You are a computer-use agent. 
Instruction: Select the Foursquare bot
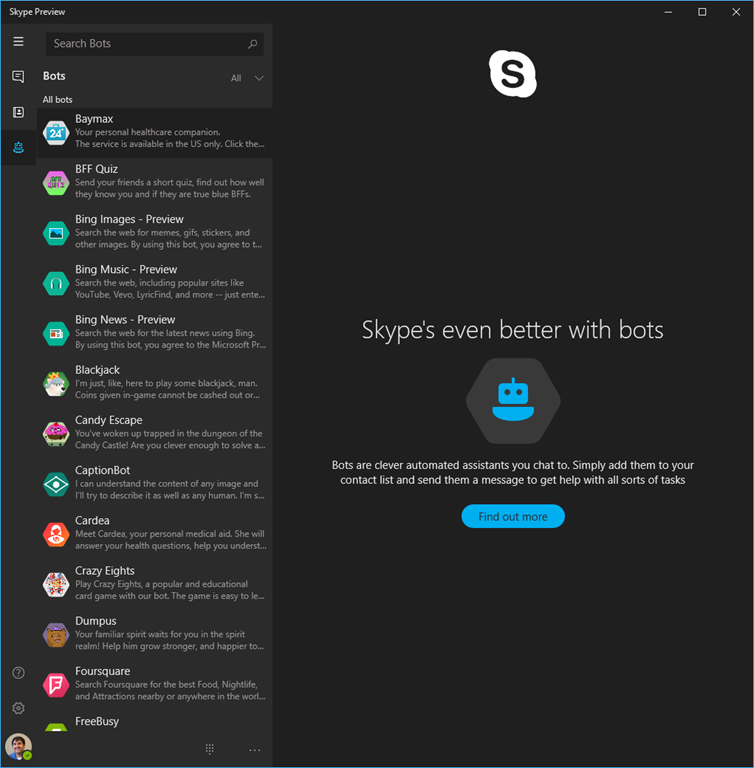(x=155, y=684)
